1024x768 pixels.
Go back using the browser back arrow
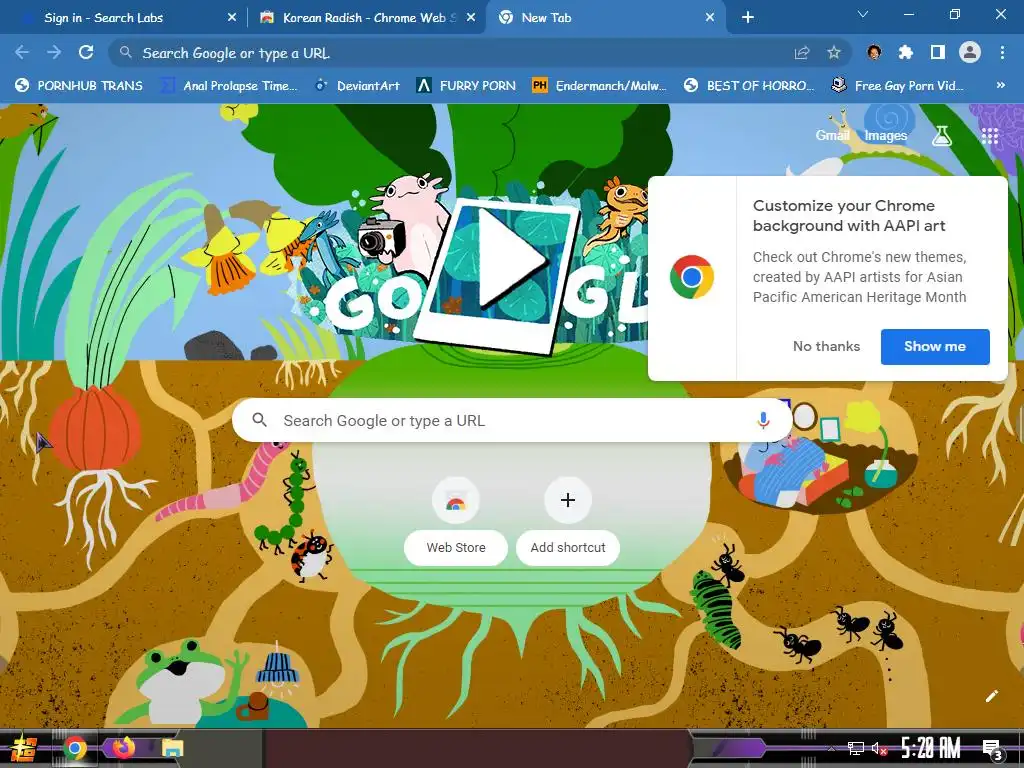pos(22,53)
